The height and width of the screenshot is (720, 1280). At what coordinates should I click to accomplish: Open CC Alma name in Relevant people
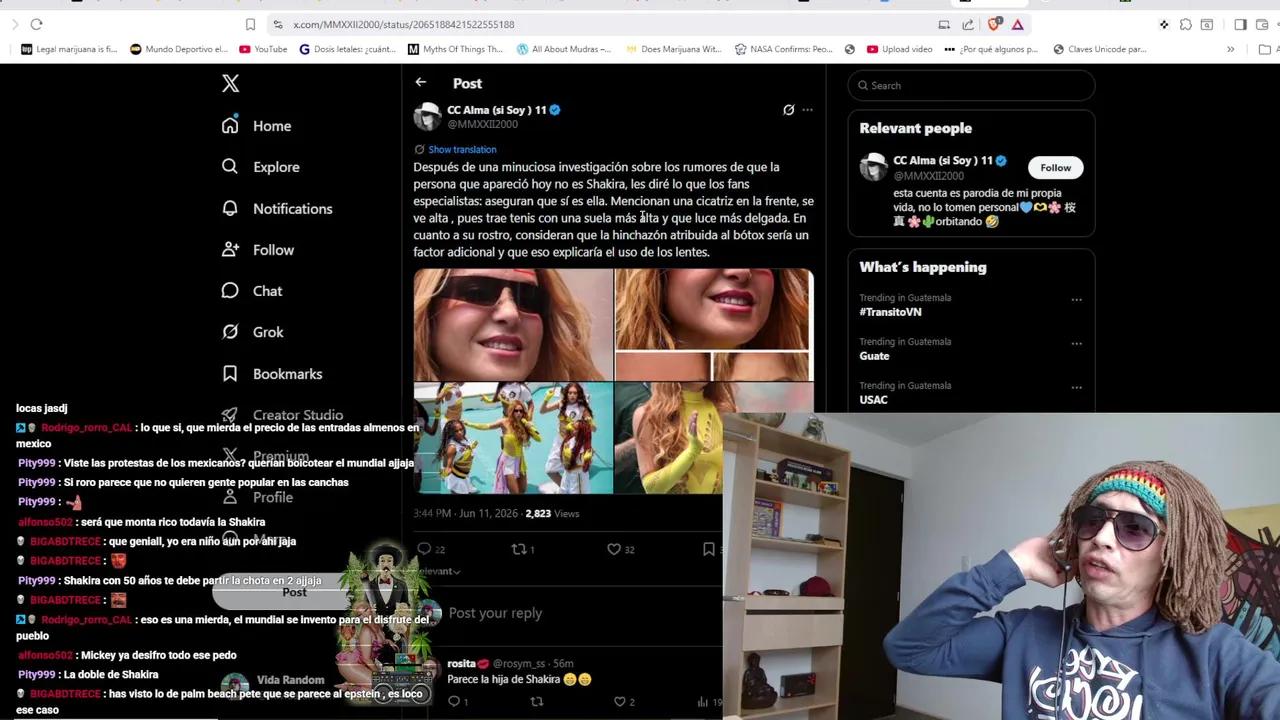[942, 160]
